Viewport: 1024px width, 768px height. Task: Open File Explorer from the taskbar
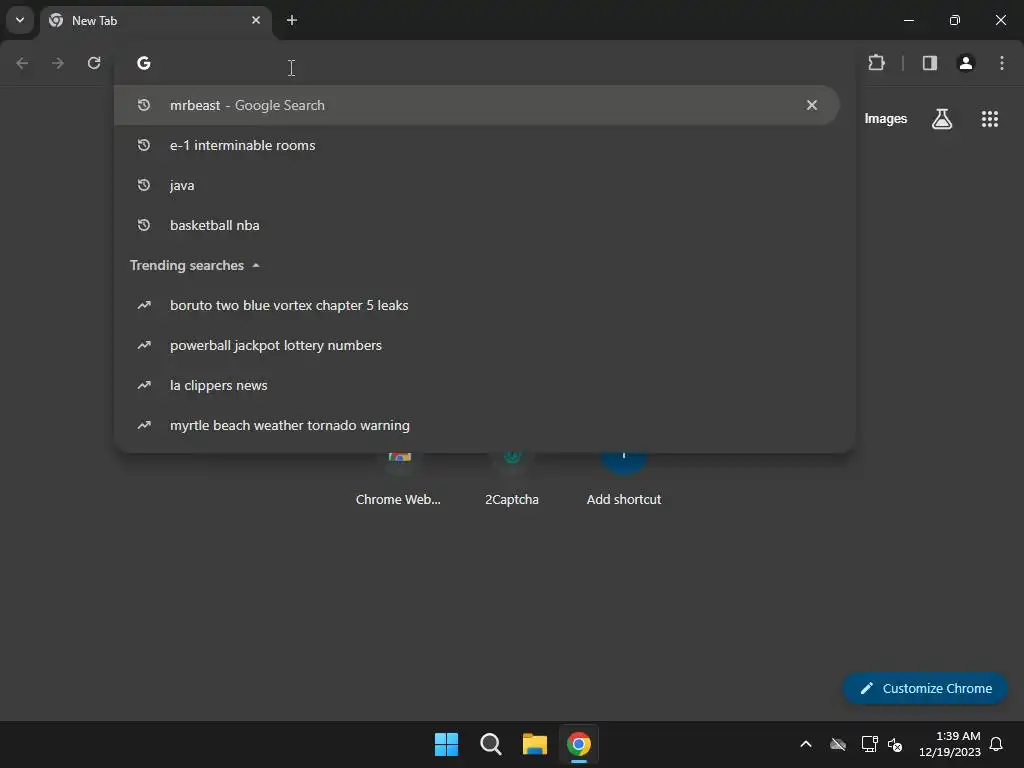pos(534,744)
